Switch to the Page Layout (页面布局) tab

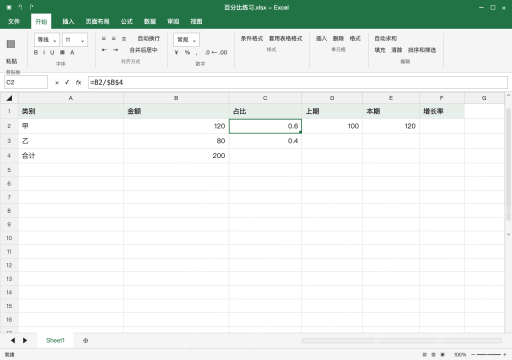point(97,21)
